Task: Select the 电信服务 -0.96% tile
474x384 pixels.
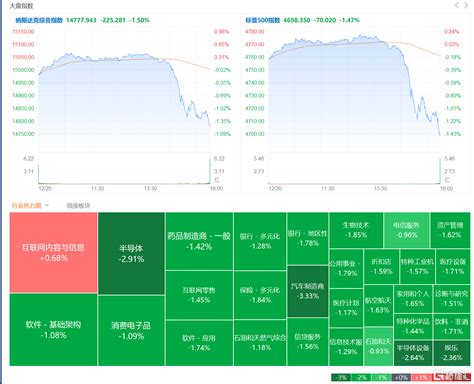Action: coord(406,230)
